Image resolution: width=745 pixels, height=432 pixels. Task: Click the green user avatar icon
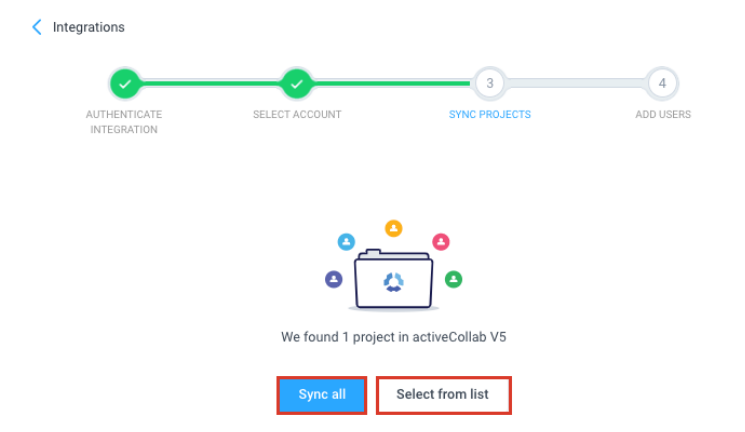click(x=453, y=279)
